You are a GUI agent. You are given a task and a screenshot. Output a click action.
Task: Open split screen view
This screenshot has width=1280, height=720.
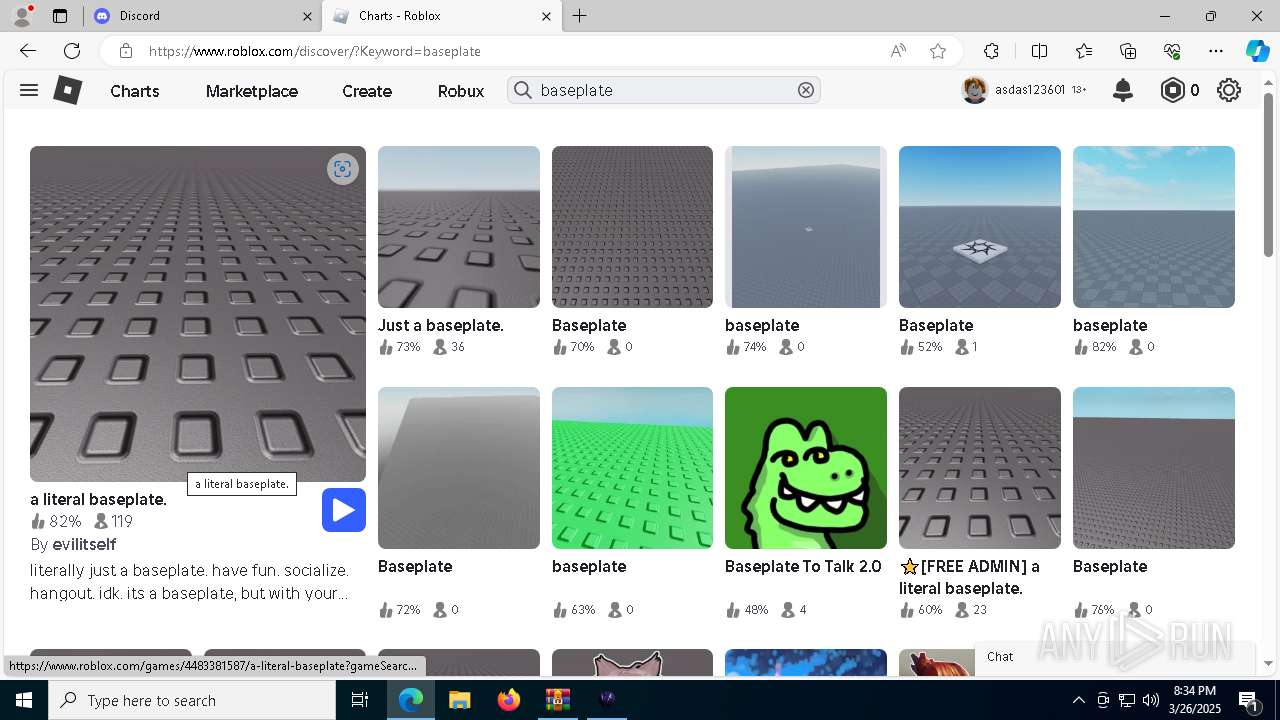coord(1039,51)
